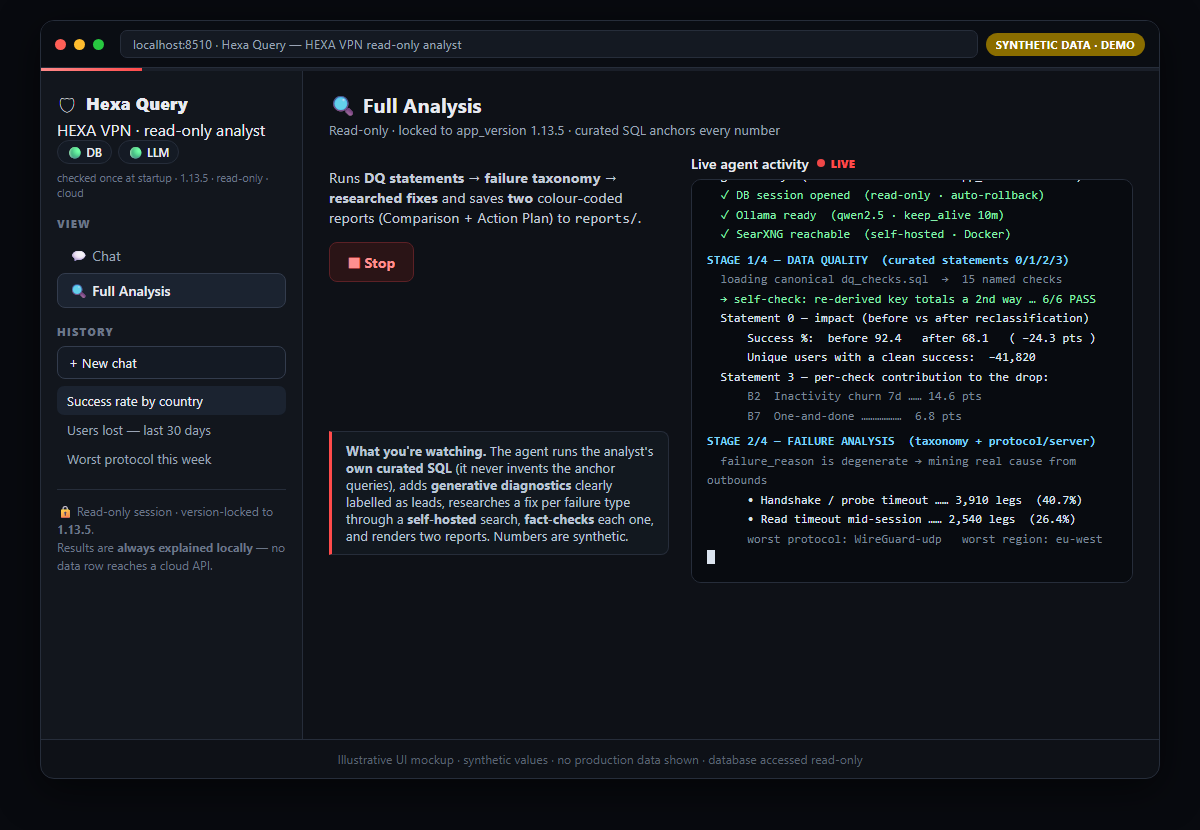The width and height of the screenshot is (1200, 830).
Task: Click the 'Read-only · locked to app_version 1.13.5' subtitle
Action: click(x=554, y=130)
